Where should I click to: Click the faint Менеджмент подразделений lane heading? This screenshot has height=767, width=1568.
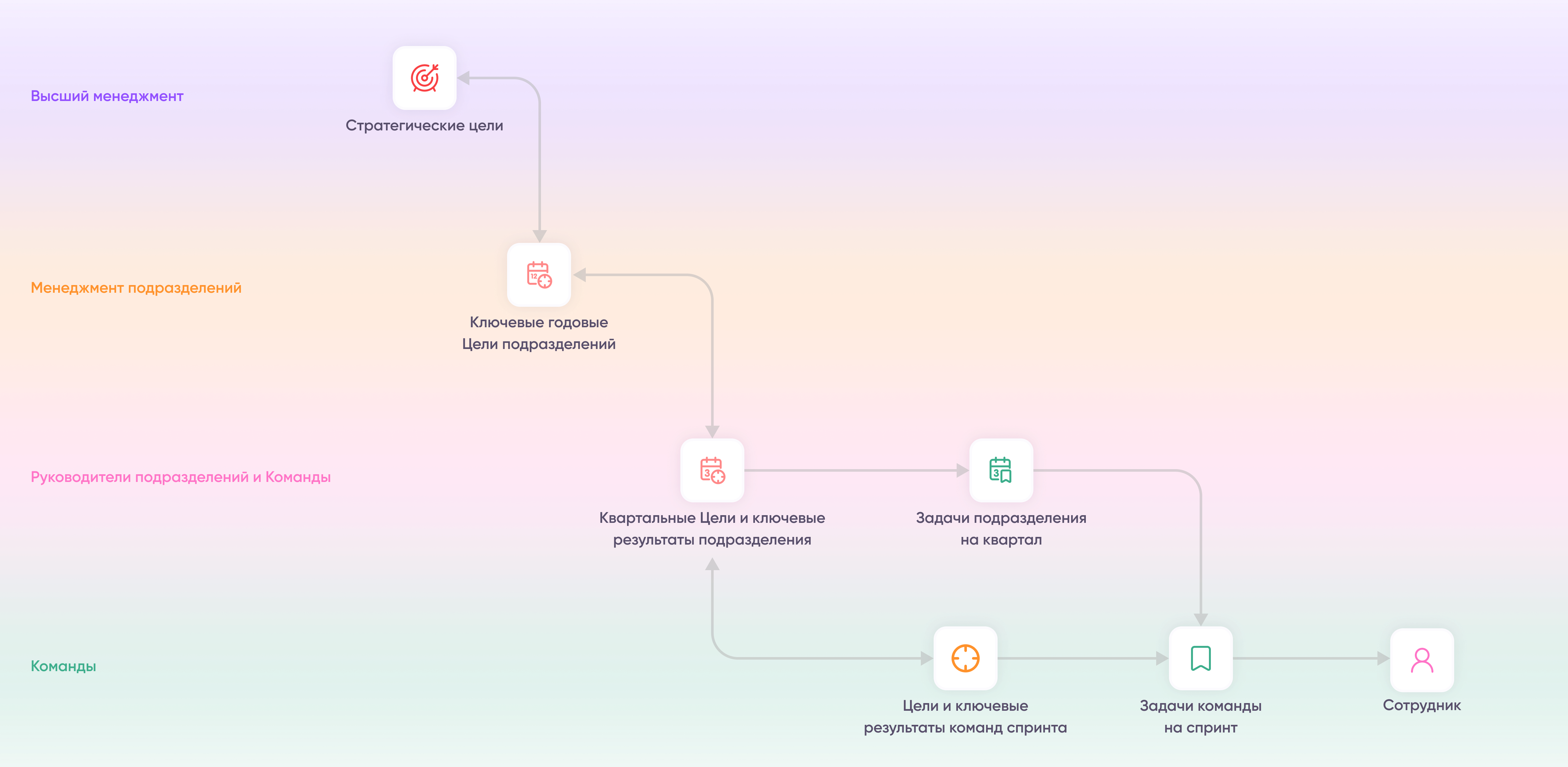(136, 288)
